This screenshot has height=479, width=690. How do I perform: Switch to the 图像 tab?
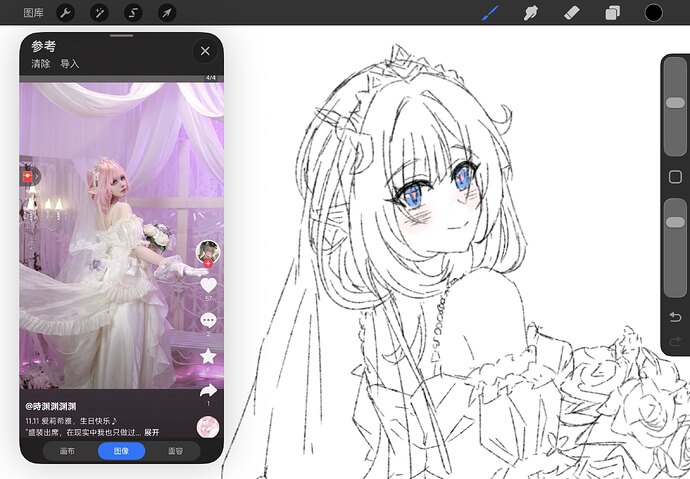pyautogui.click(x=121, y=451)
